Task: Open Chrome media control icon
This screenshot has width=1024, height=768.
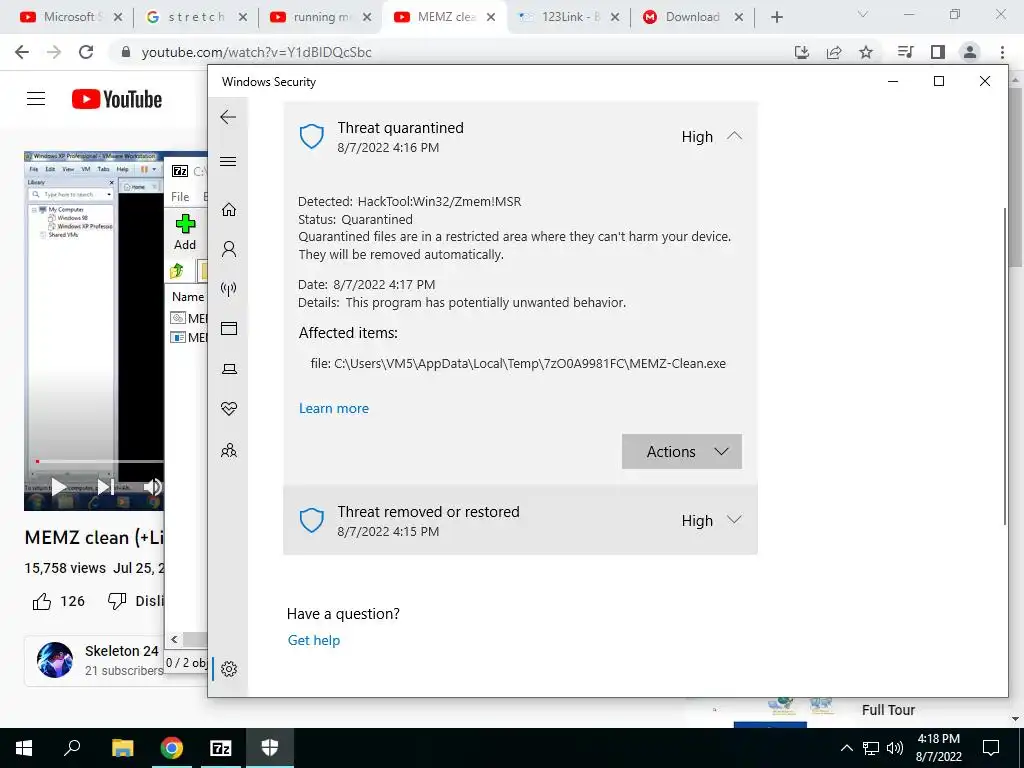Action: point(905,52)
